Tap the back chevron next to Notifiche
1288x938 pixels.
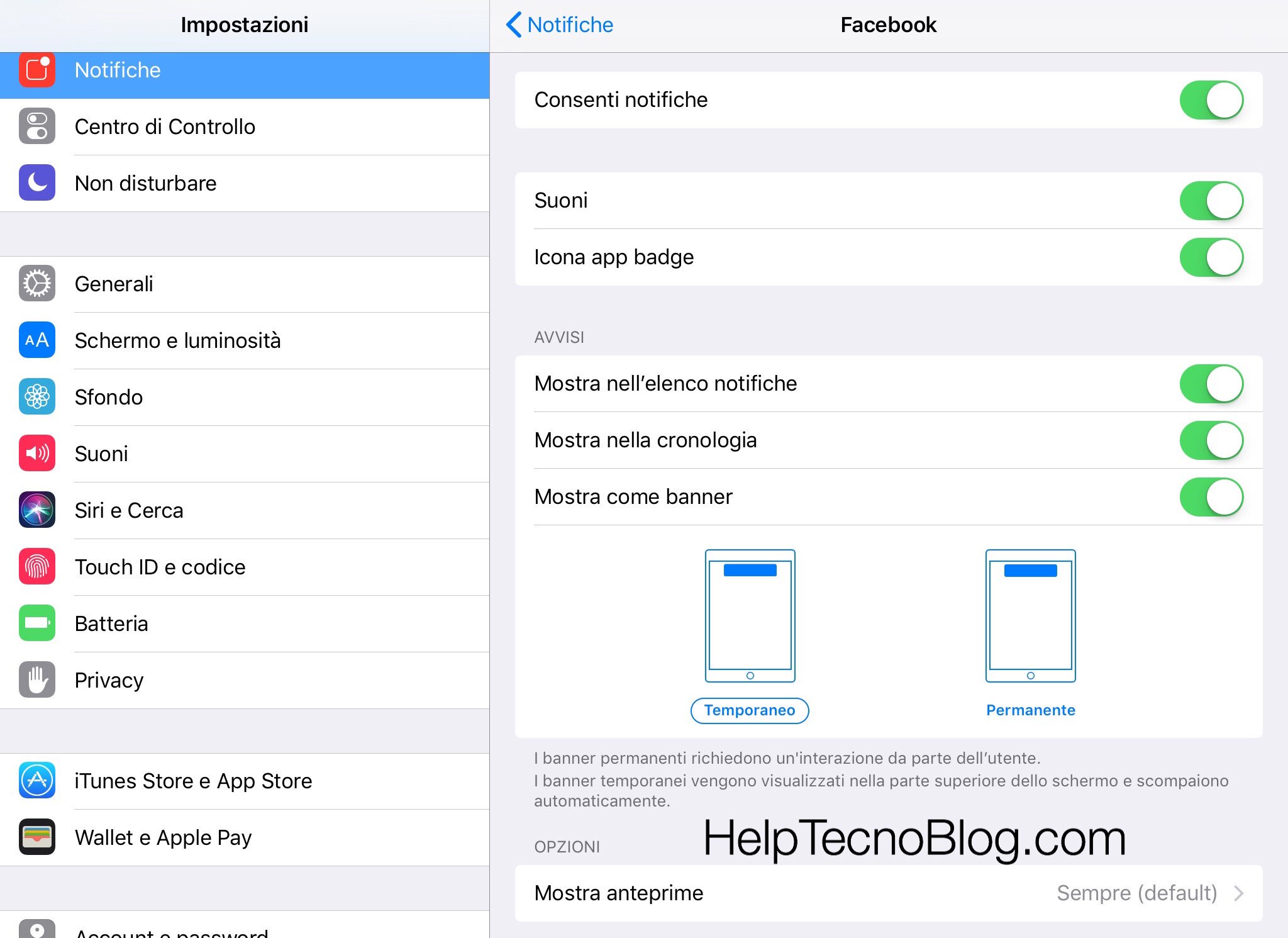click(x=514, y=25)
